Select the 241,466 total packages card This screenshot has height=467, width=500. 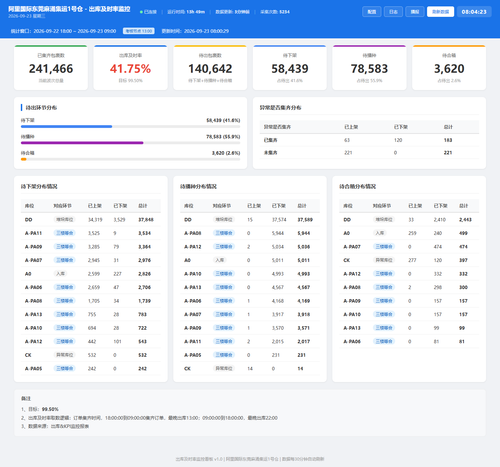[51, 68]
